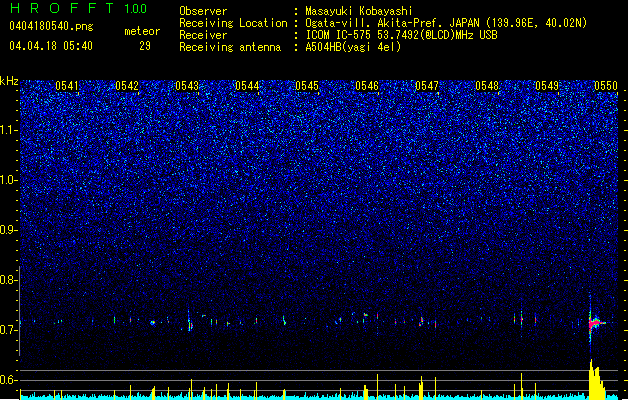
Task: Click the kHz axis unit label
Action: [x=9, y=81]
